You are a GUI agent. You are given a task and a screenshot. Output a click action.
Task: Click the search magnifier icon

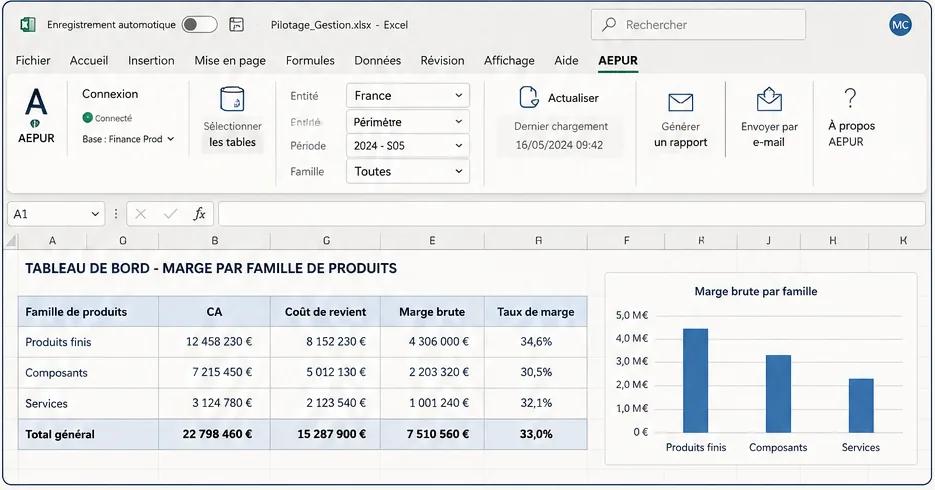tap(609, 24)
